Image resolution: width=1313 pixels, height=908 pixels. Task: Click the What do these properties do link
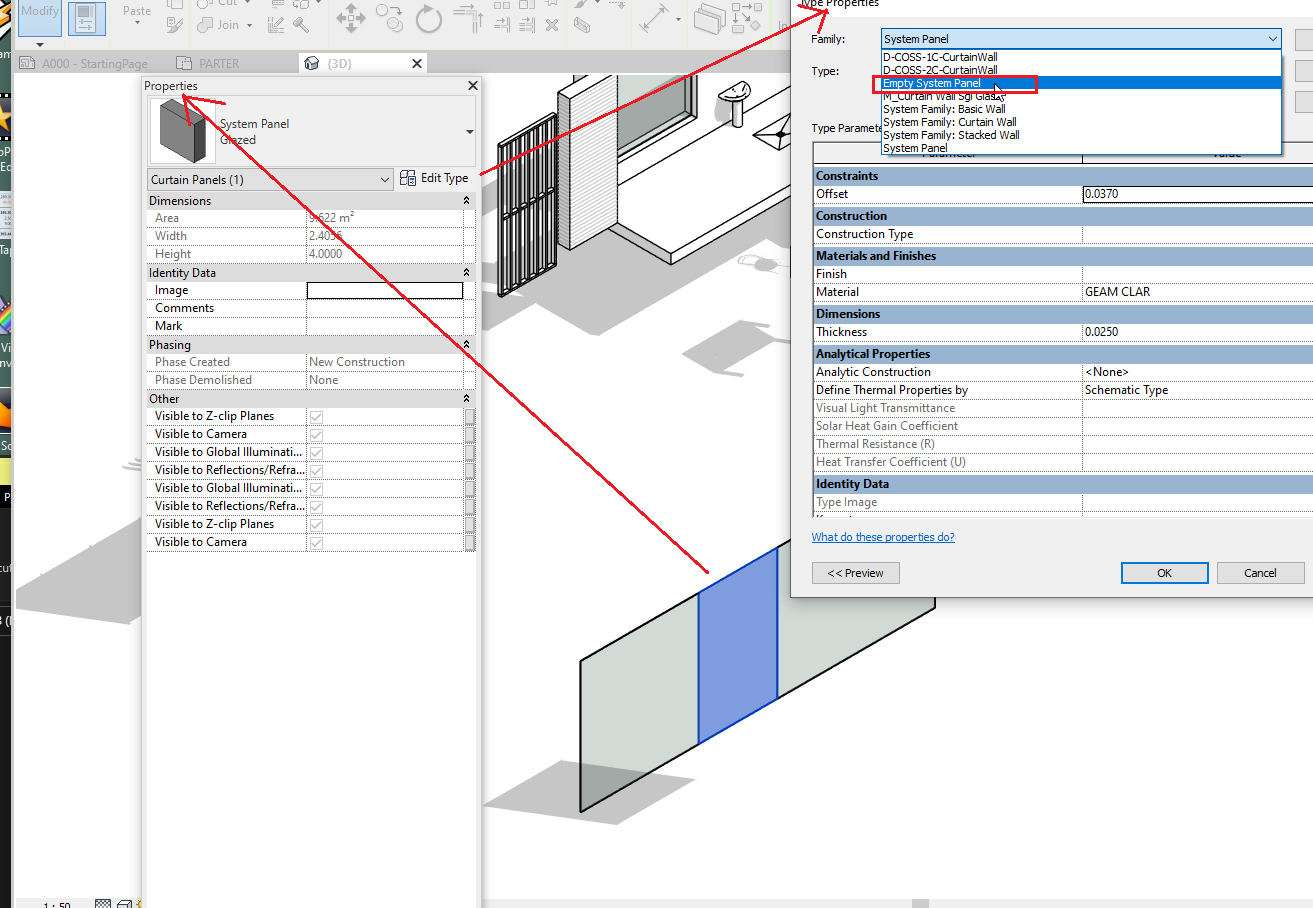click(x=882, y=537)
